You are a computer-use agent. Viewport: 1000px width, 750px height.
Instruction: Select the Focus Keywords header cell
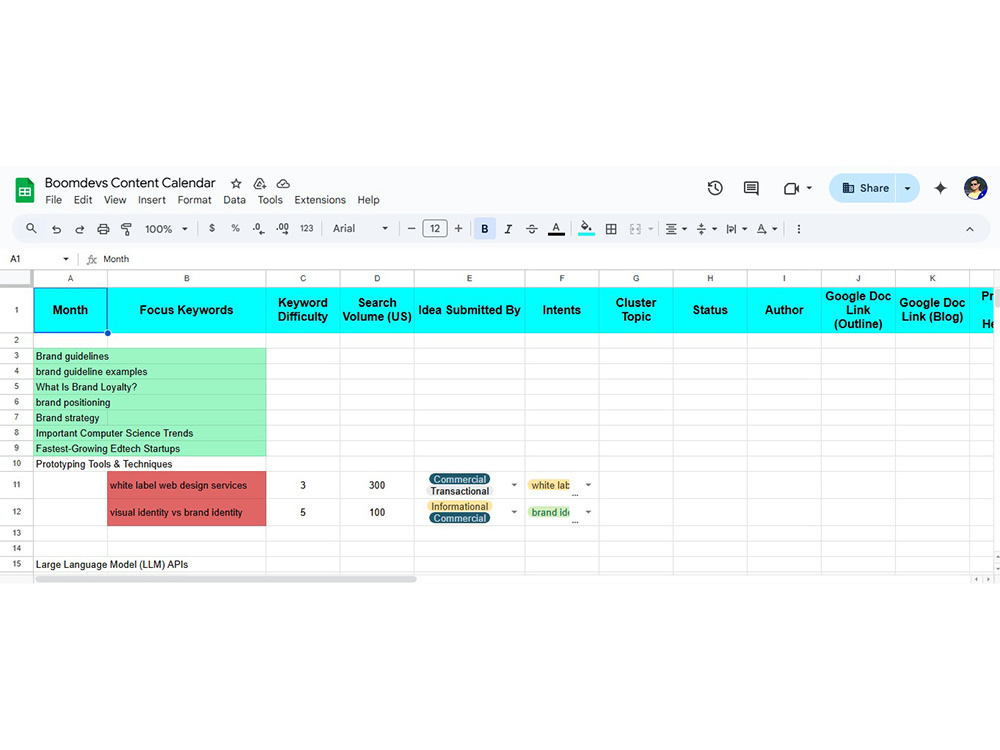click(186, 310)
